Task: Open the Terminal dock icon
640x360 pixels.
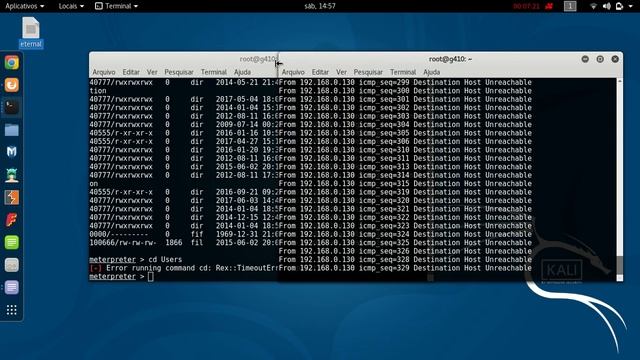Action: click(11, 107)
